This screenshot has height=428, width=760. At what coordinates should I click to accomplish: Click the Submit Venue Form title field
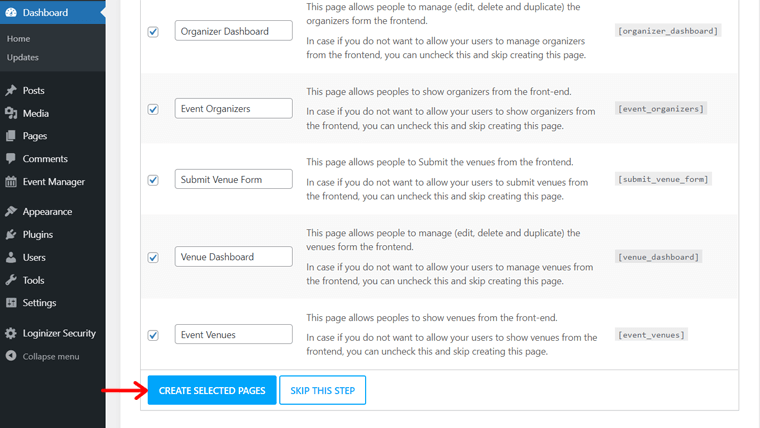pos(233,180)
